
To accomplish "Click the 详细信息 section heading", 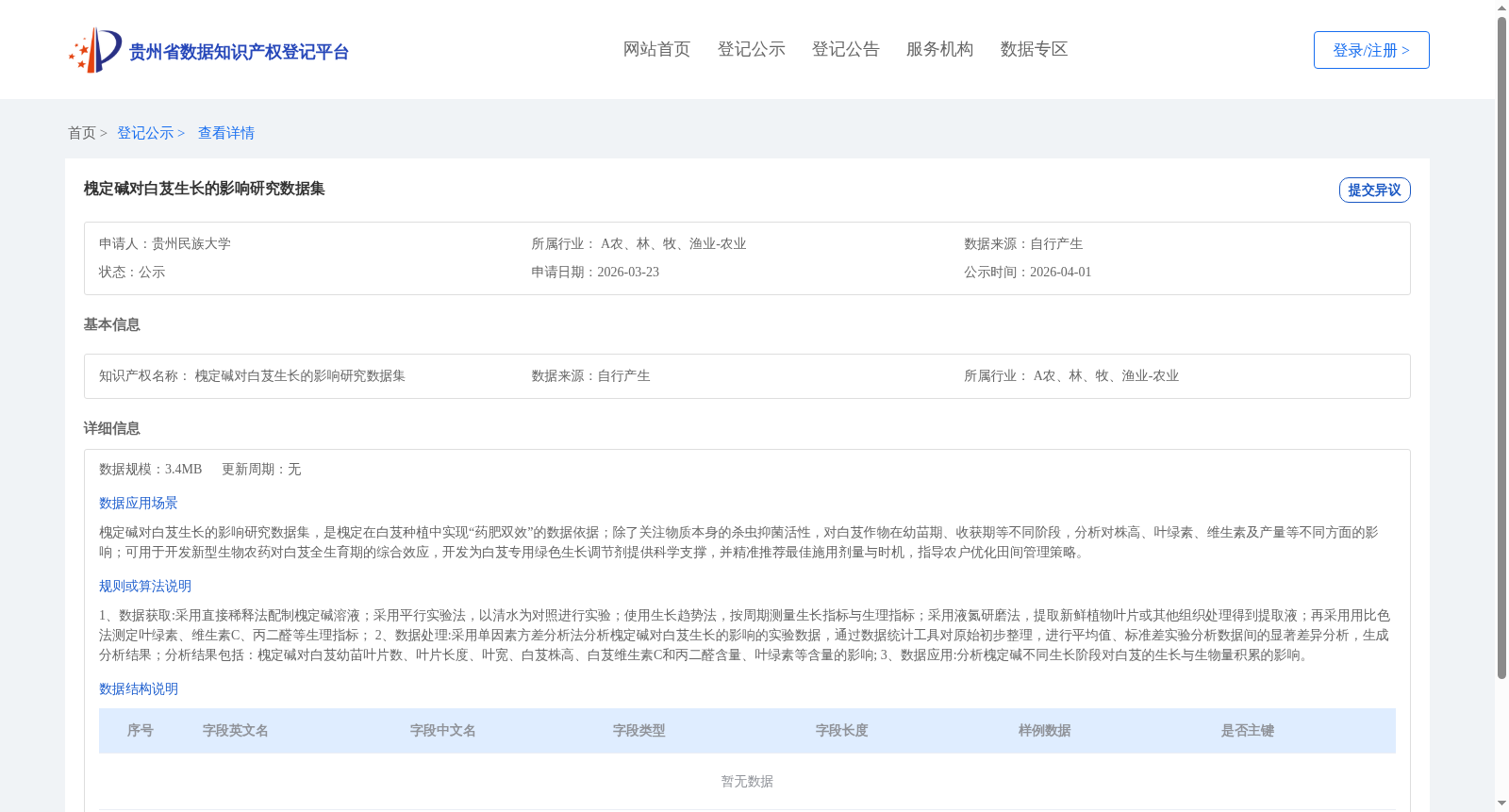I will tap(111, 428).
